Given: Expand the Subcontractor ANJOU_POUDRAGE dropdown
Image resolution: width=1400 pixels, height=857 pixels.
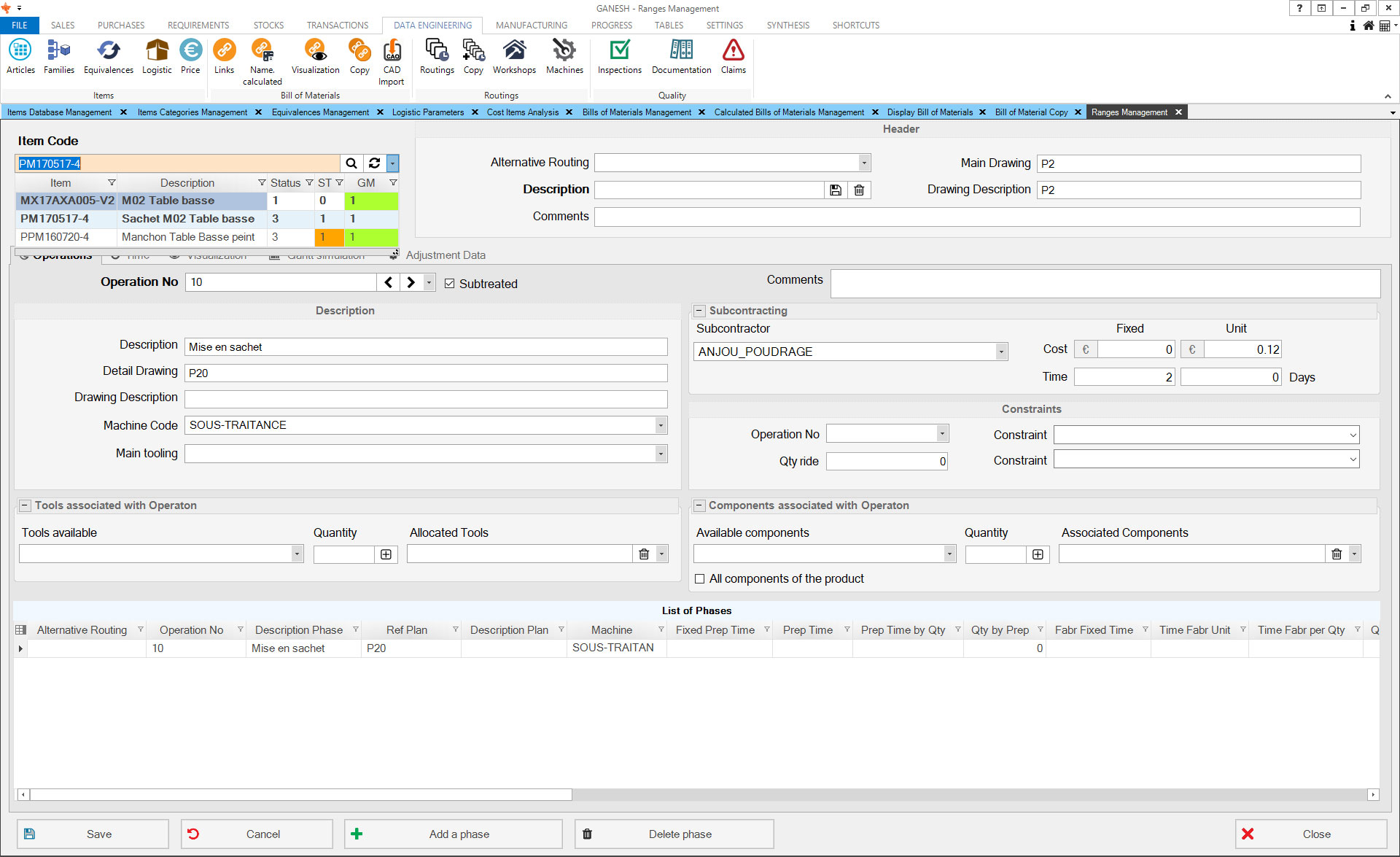Looking at the screenshot, I should click(x=1001, y=352).
